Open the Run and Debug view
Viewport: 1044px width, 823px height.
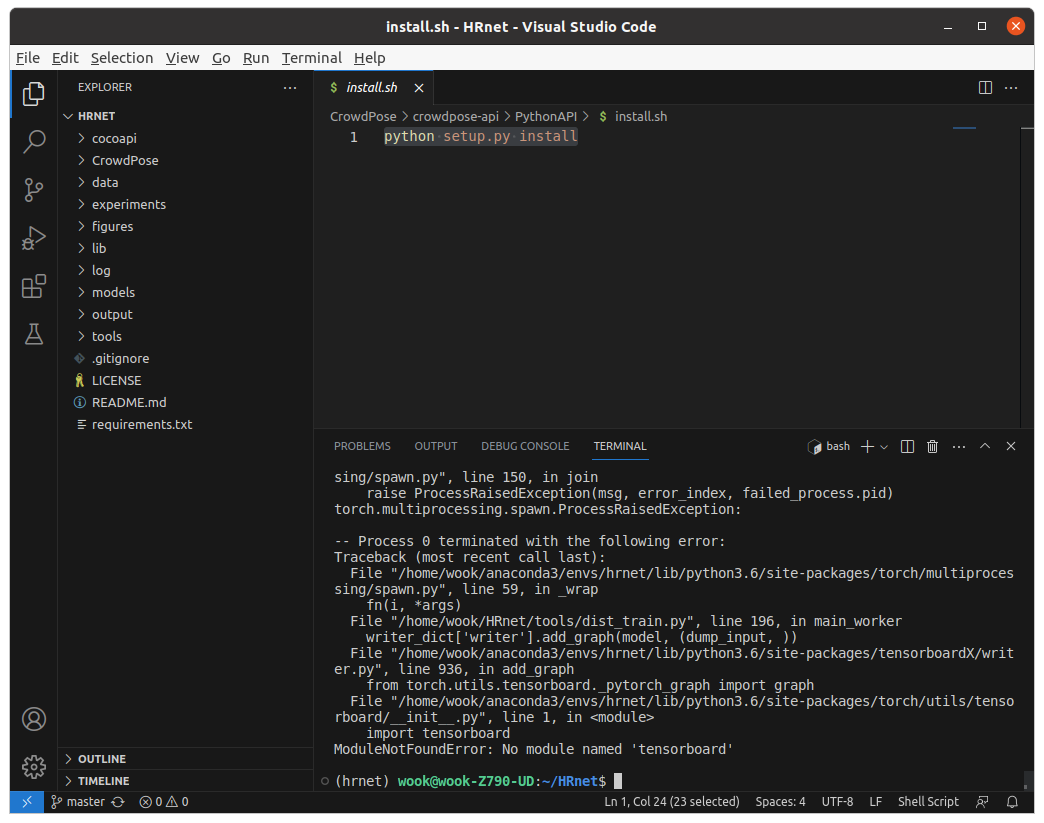tap(33, 238)
